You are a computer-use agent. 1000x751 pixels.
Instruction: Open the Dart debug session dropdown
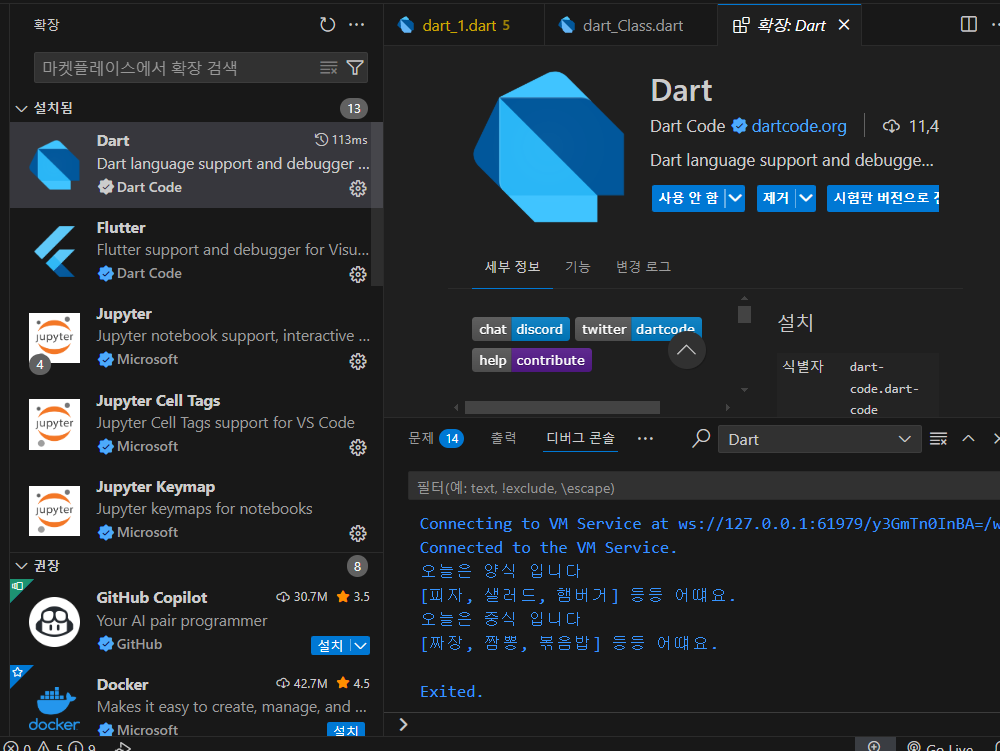pyautogui.click(x=819, y=439)
